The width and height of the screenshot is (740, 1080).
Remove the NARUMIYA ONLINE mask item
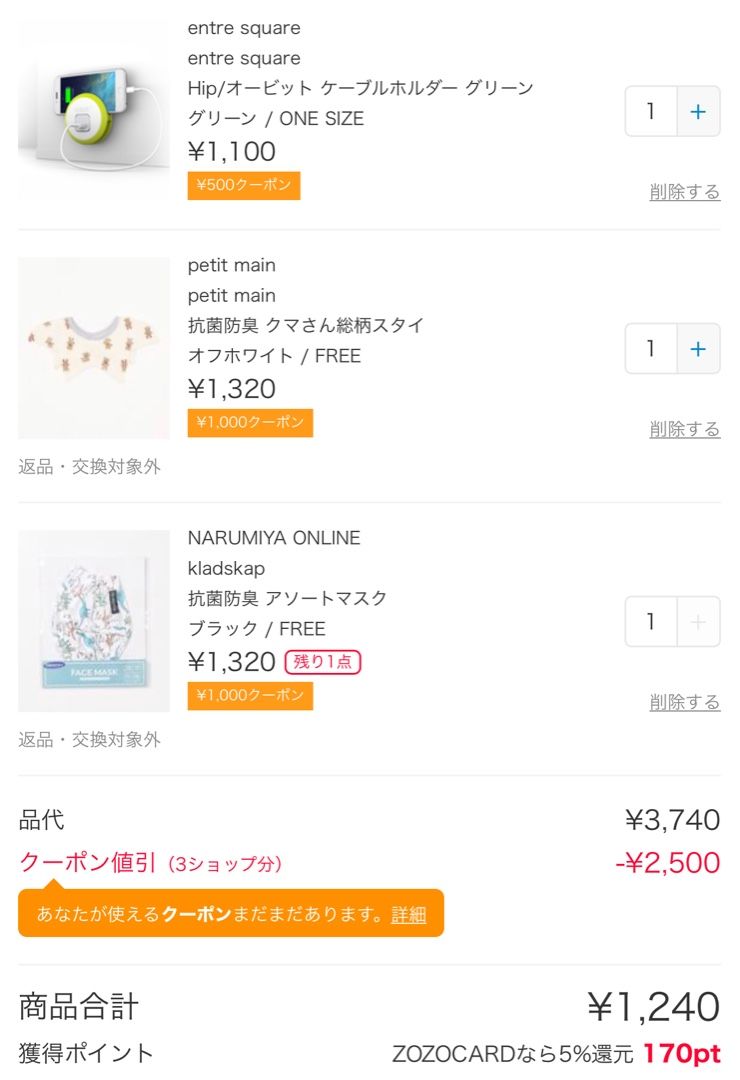click(x=684, y=702)
